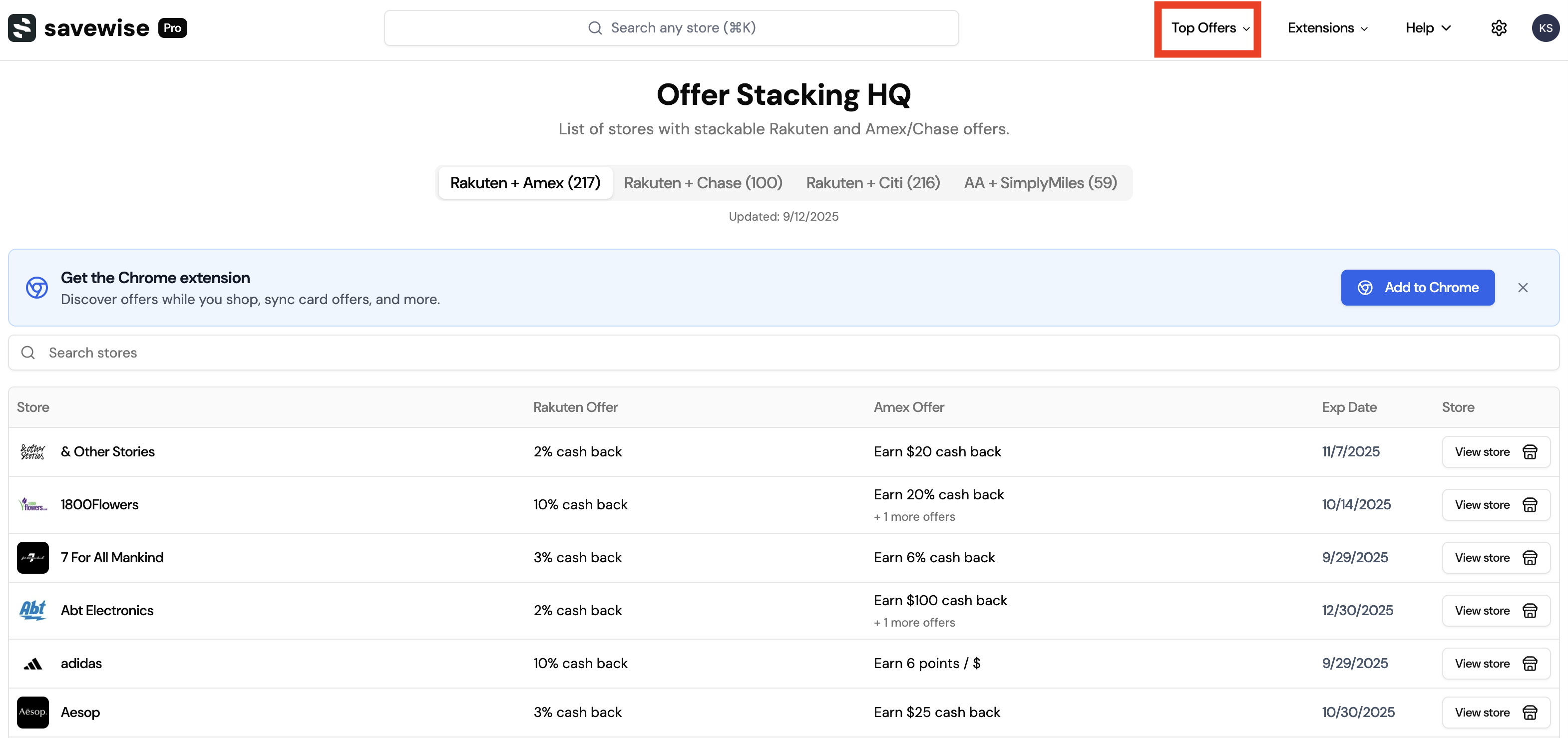
Task: View store for 1800Flowers
Action: point(1496,504)
